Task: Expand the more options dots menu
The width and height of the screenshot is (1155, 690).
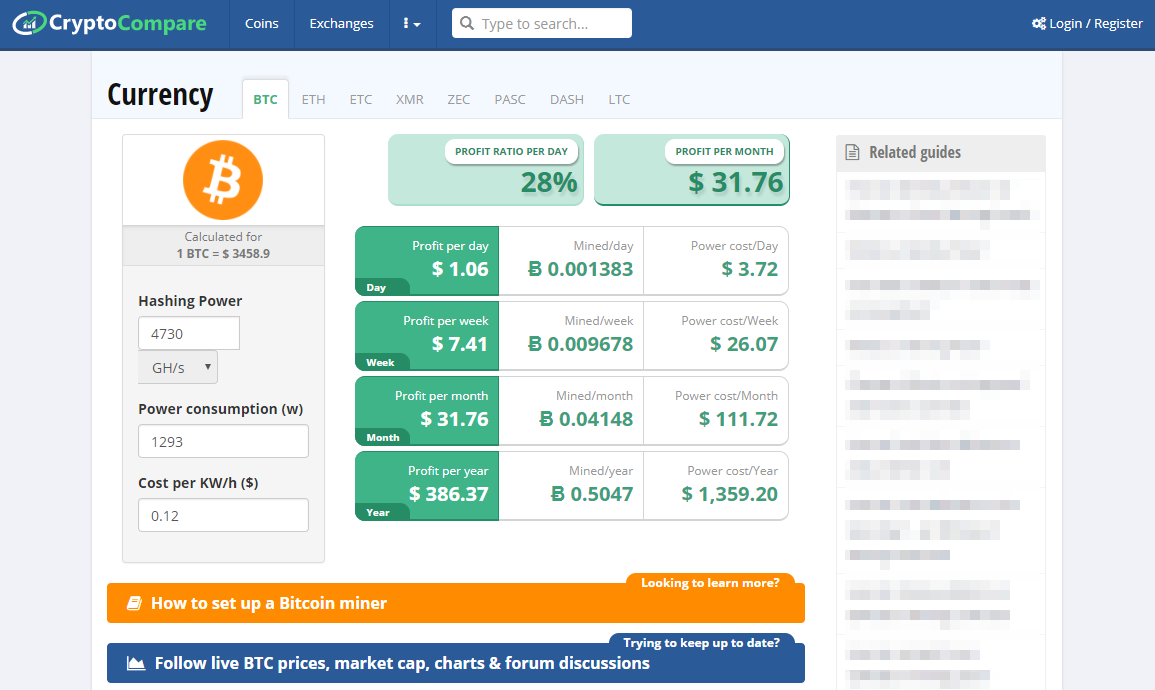Action: 412,24
